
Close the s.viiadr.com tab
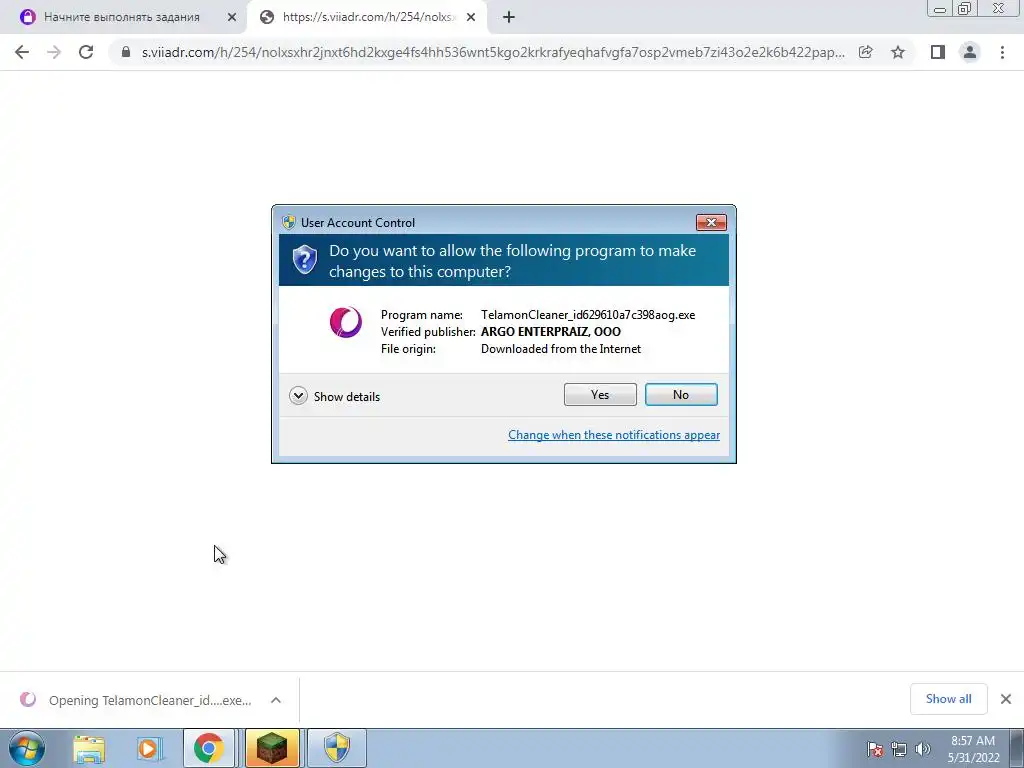[471, 17]
